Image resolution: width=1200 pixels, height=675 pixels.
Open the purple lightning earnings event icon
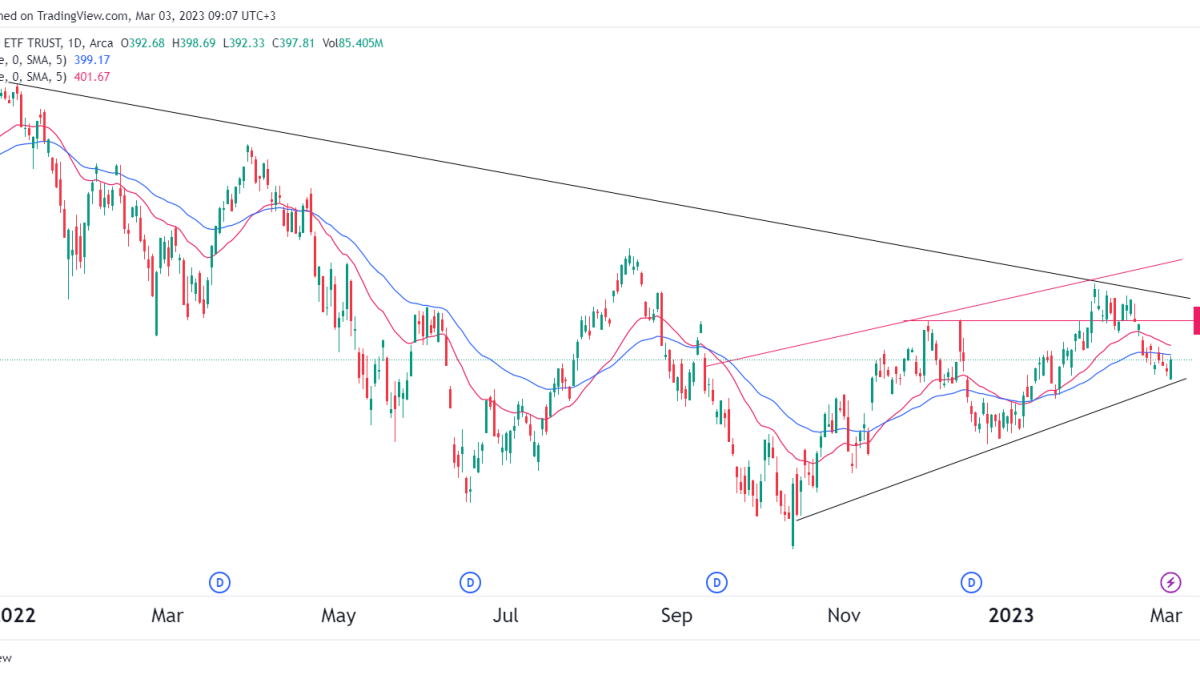(x=1171, y=581)
